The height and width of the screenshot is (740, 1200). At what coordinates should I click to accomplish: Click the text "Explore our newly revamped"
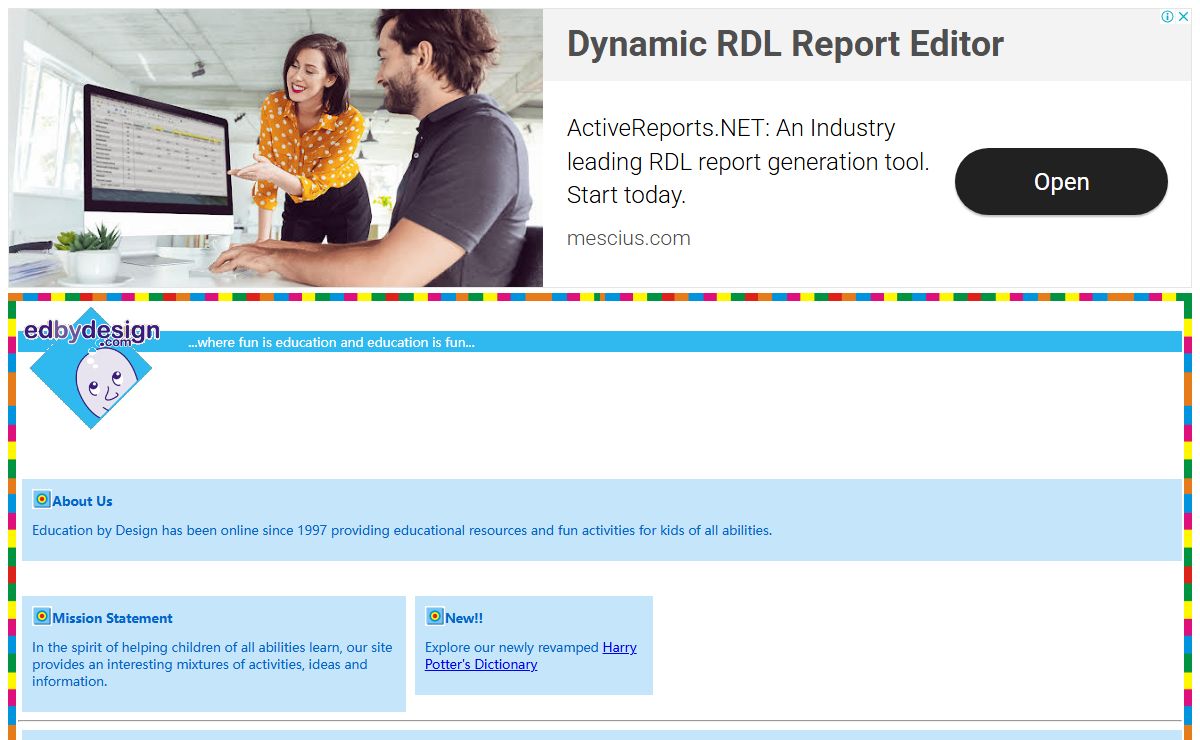pos(512,647)
